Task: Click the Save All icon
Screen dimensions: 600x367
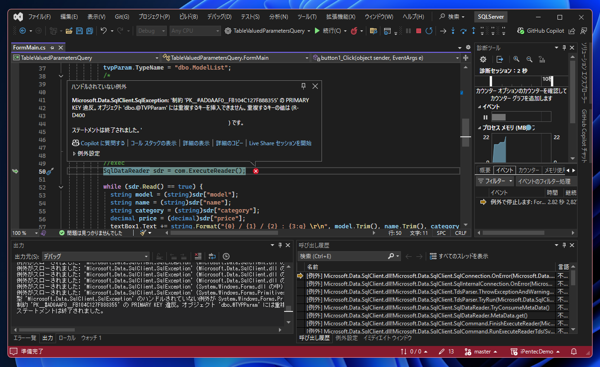Action: [89, 31]
